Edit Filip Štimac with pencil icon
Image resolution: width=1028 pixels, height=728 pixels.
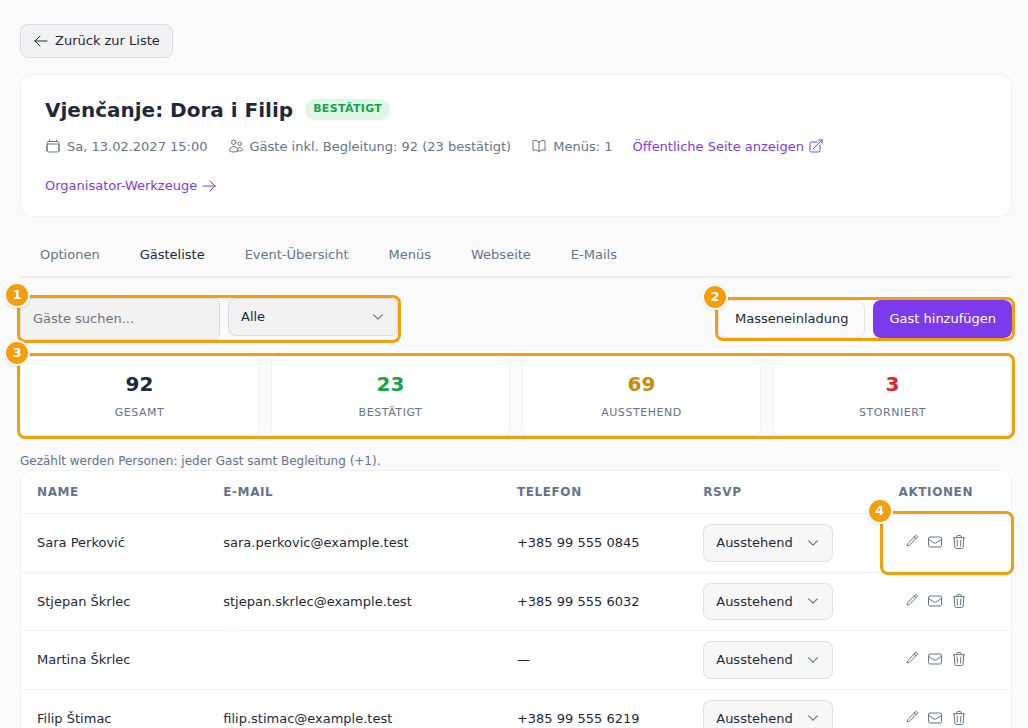(912, 718)
